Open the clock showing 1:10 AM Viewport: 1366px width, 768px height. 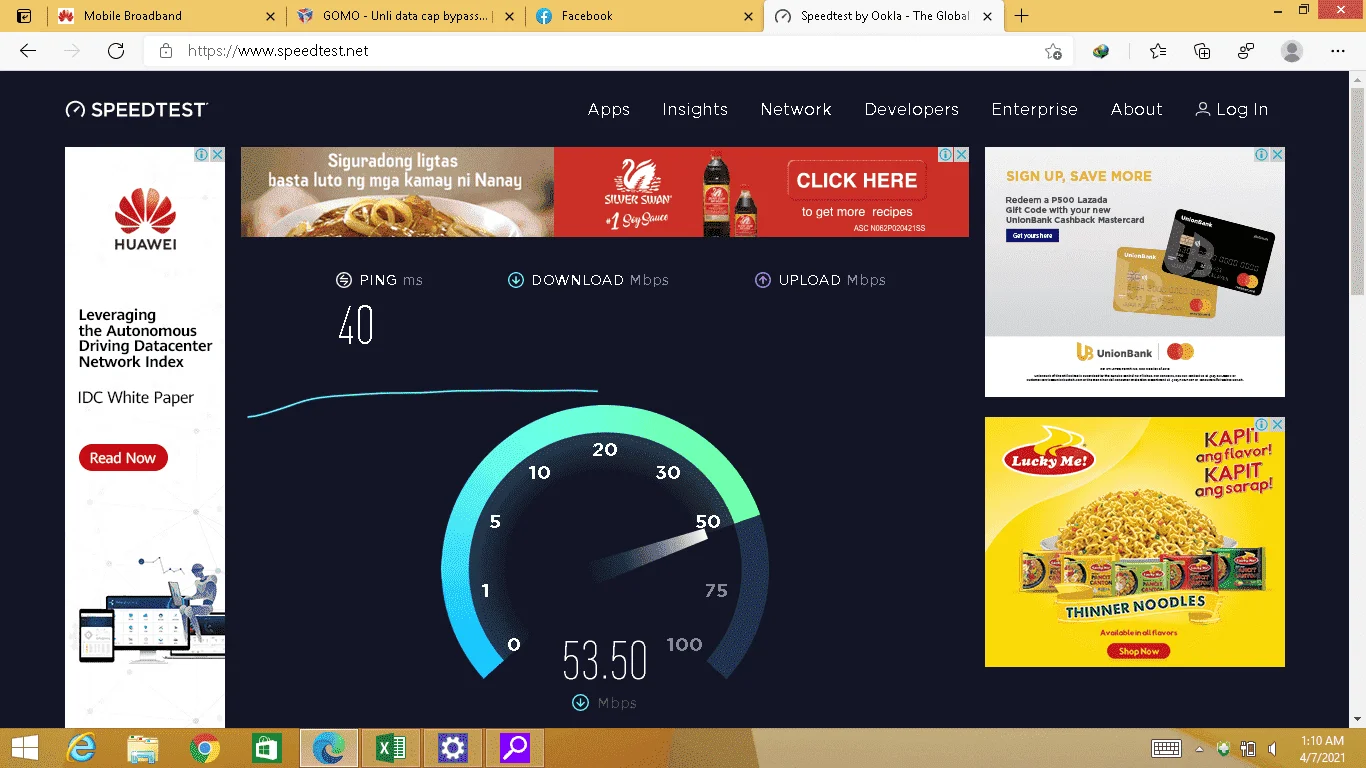click(x=1322, y=748)
